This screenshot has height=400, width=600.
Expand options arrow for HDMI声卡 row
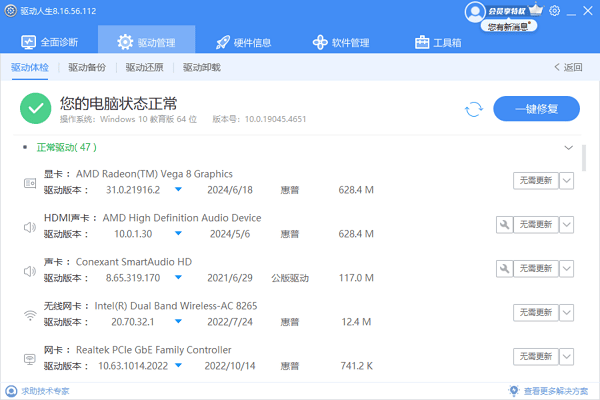click(566, 225)
